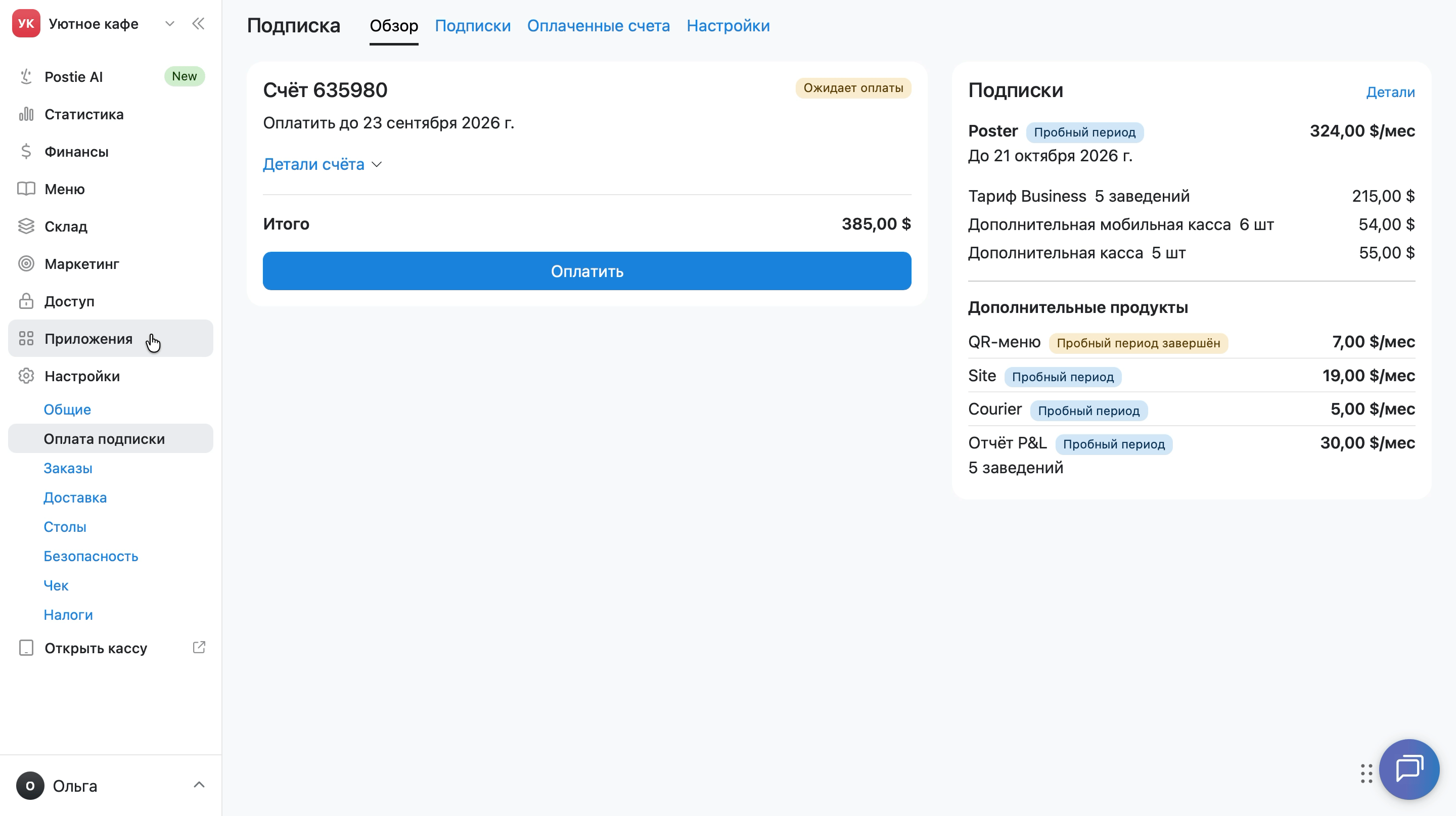Open the Ольга user menu chevron
Image resolution: width=1456 pixels, height=816 pixels.
(x=199, y=785)
